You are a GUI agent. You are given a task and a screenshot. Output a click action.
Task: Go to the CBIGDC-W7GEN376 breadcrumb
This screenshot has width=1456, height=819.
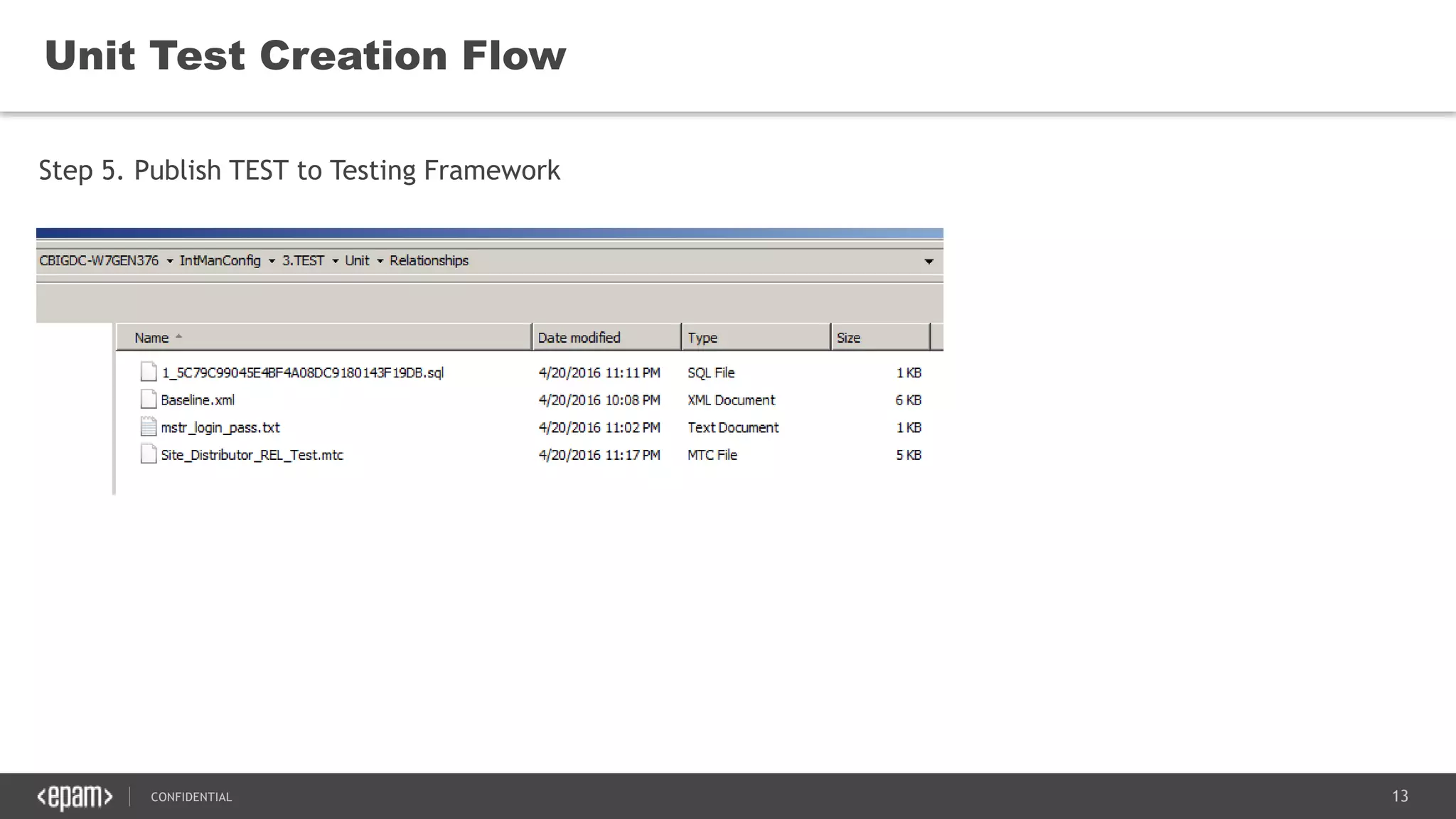(x=99, y=261)
